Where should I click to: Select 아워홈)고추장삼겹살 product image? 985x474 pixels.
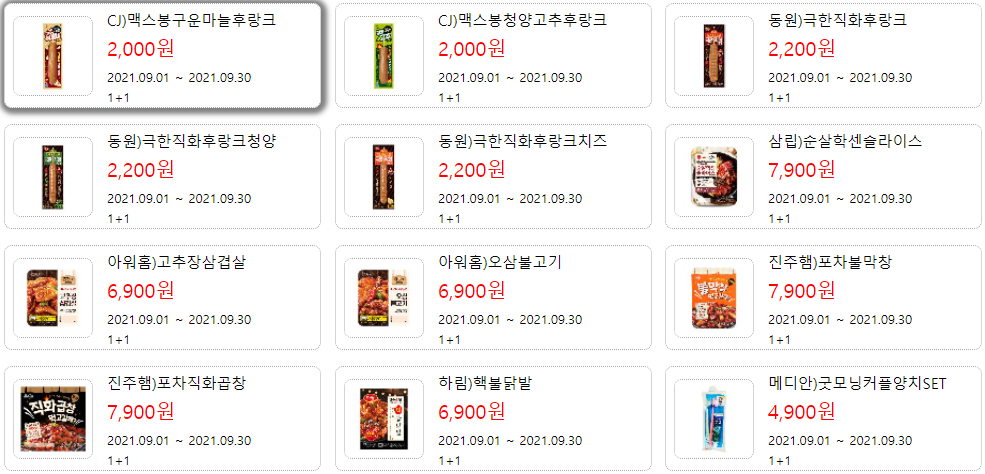point(53,298)
